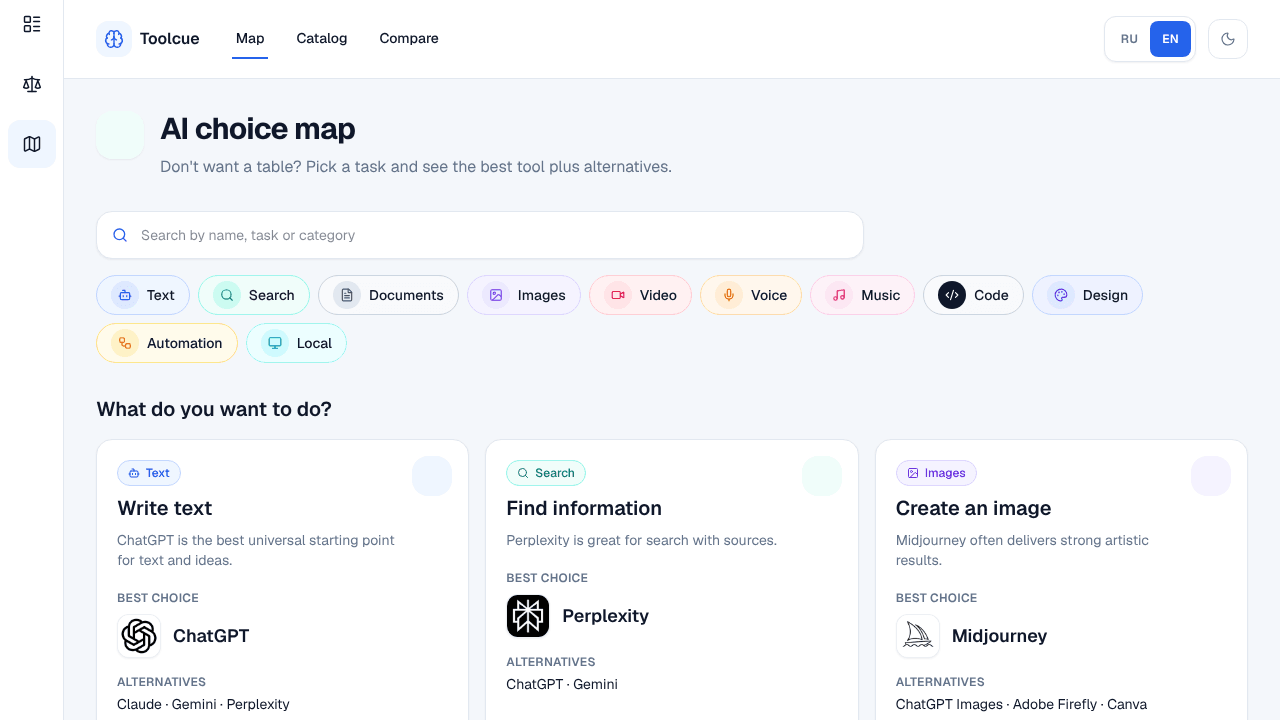Click the Perplexity logo icon
1280x720 pixels.
pos(528,616)
